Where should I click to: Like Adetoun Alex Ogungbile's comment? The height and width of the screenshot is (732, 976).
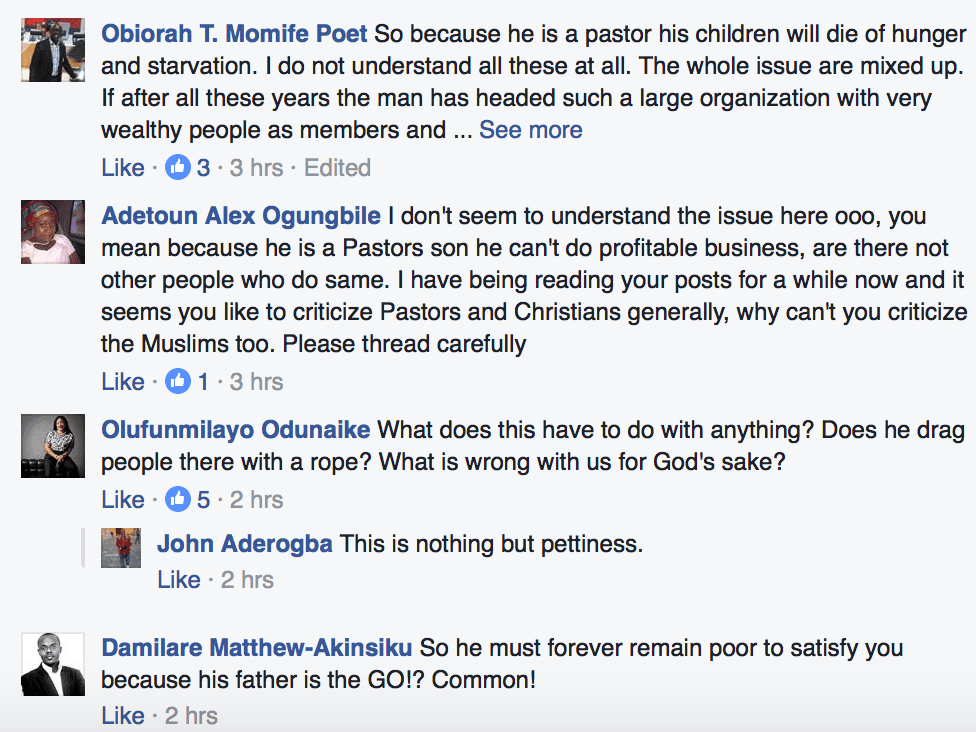tap(123, 382)
